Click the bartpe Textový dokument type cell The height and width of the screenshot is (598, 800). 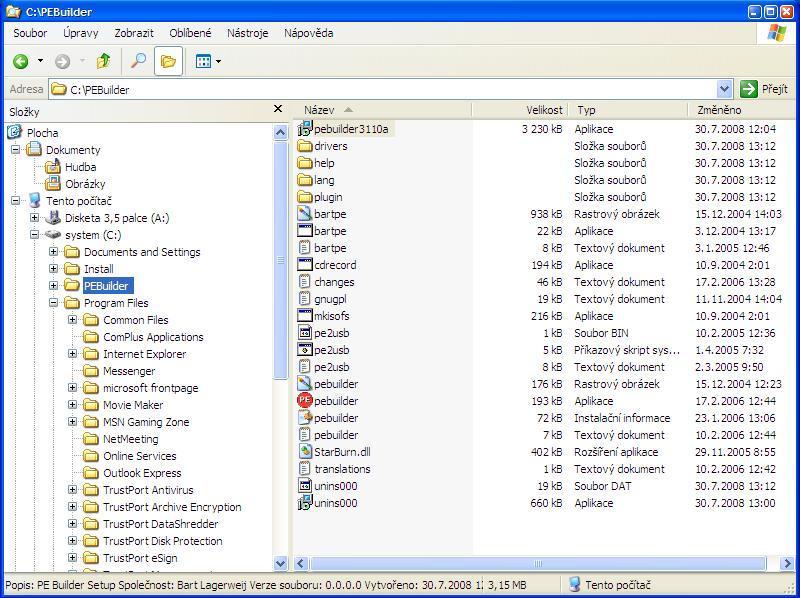619,248
